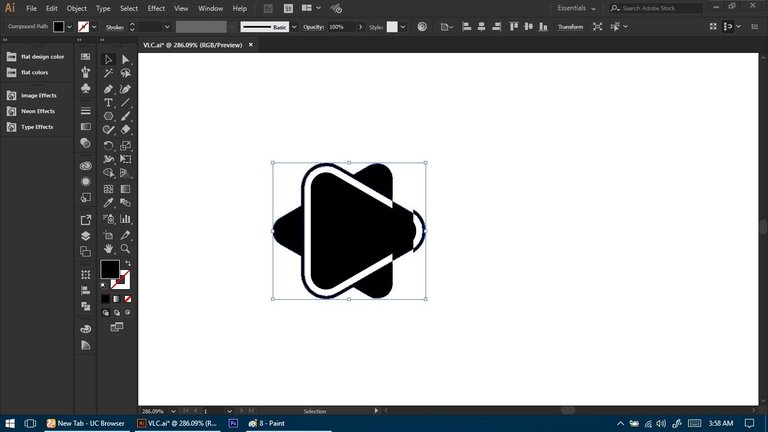Open the File menu
Image resolution: width=768 pixels, height=432 pixels.
click(31, 8)
